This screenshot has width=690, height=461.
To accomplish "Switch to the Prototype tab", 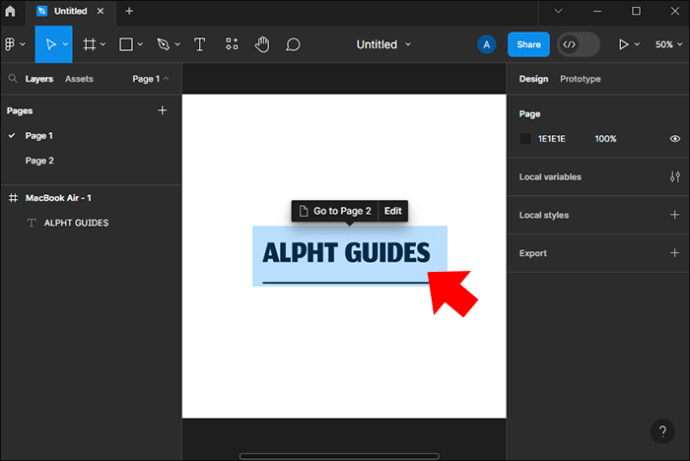I will coord(580,79).
